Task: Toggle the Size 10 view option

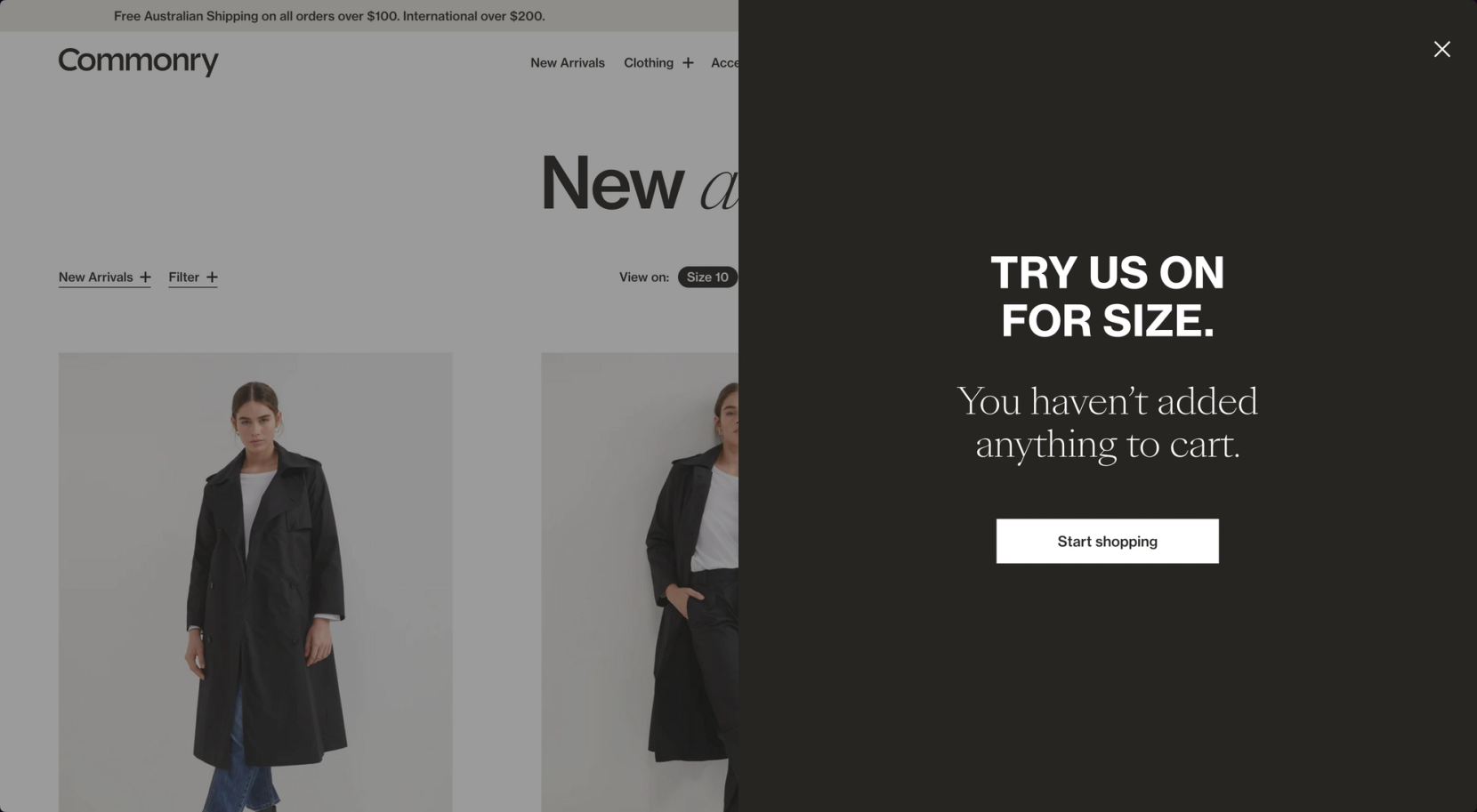Action: 707,277
